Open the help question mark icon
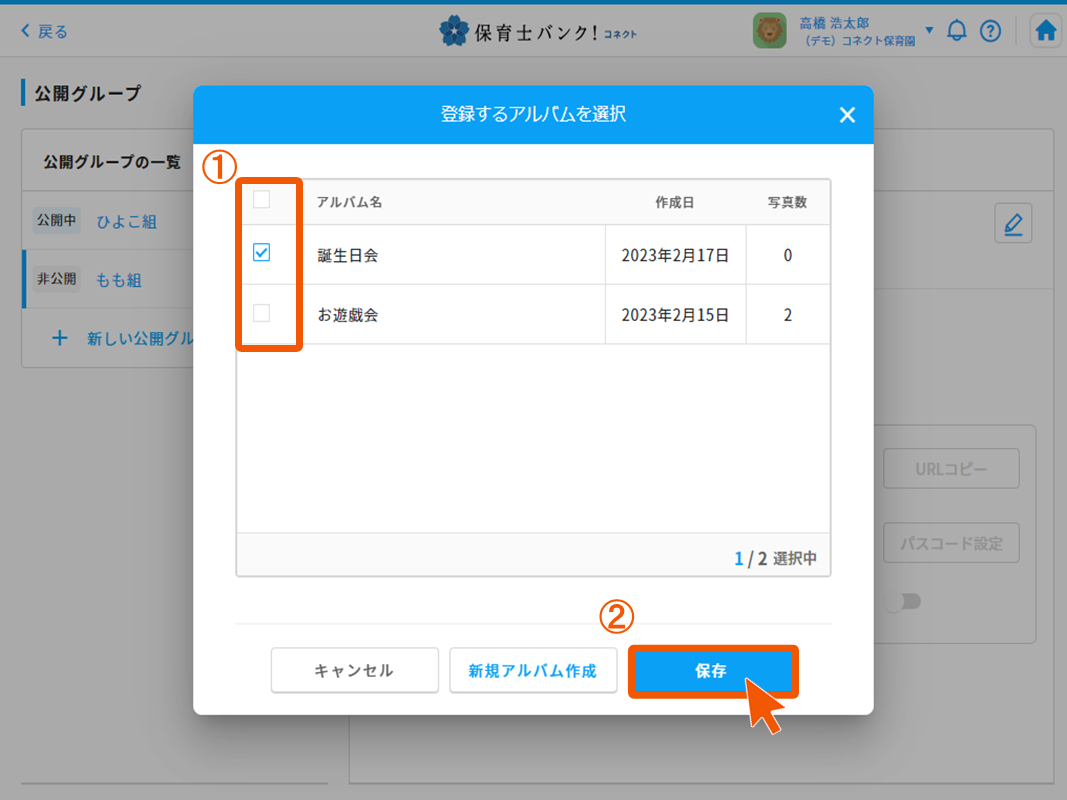 click(x=990, y=30)
